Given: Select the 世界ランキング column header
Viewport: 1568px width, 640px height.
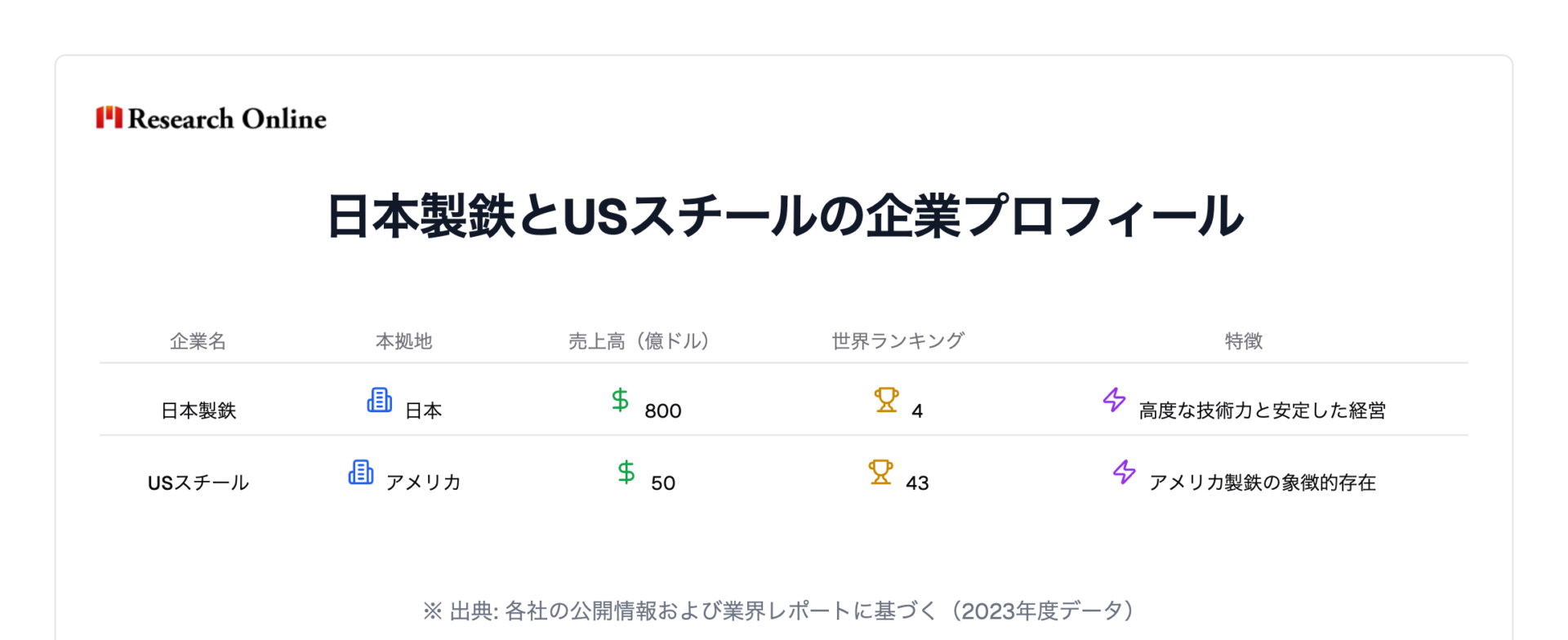Looking at the screenshot, I should click(x=898, y=341).
